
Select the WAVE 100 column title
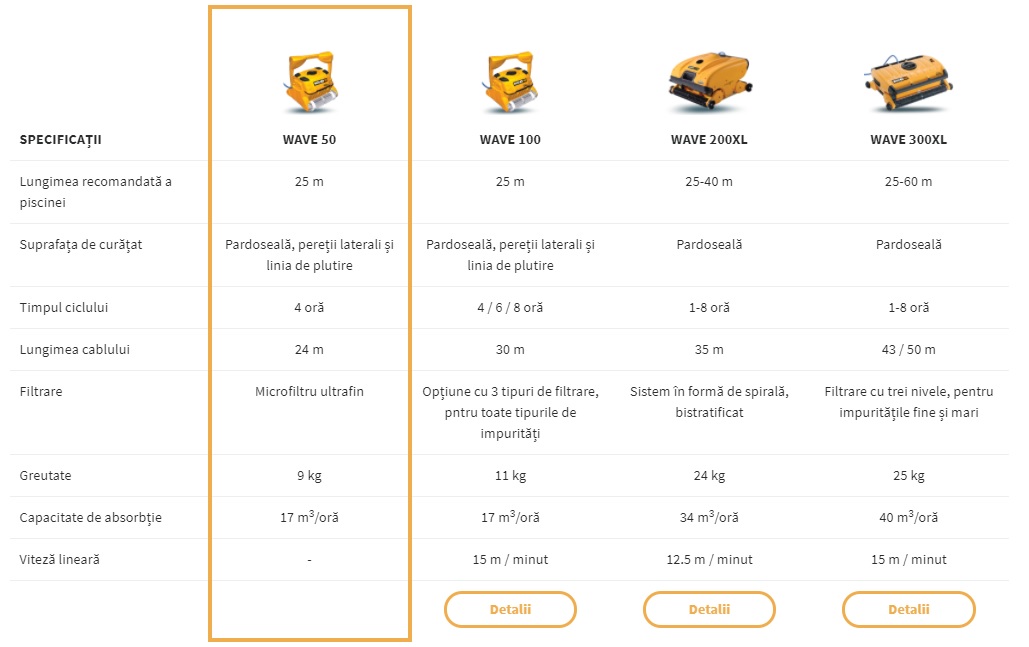pos(510,140)
